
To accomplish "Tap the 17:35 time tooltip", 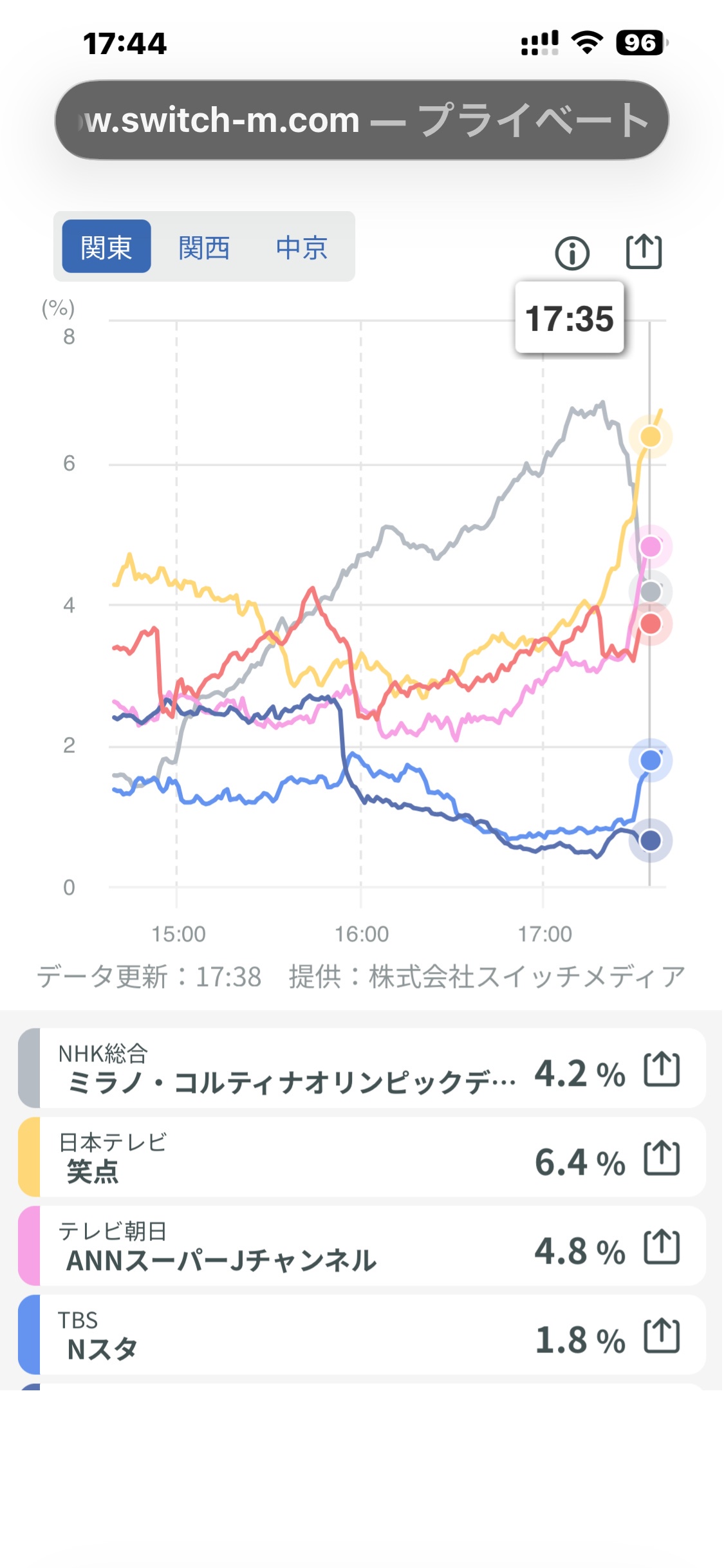I will 570,318.
